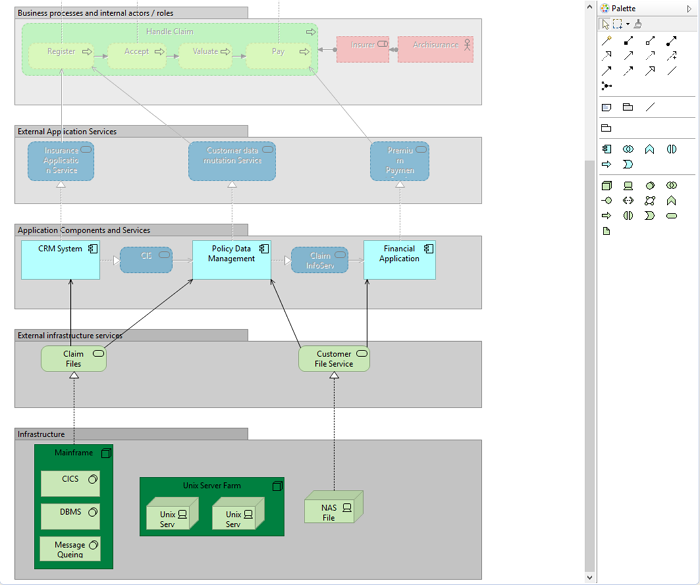Select the green Path element tool
Screen dimensions: 700x585
coord(628,201)
